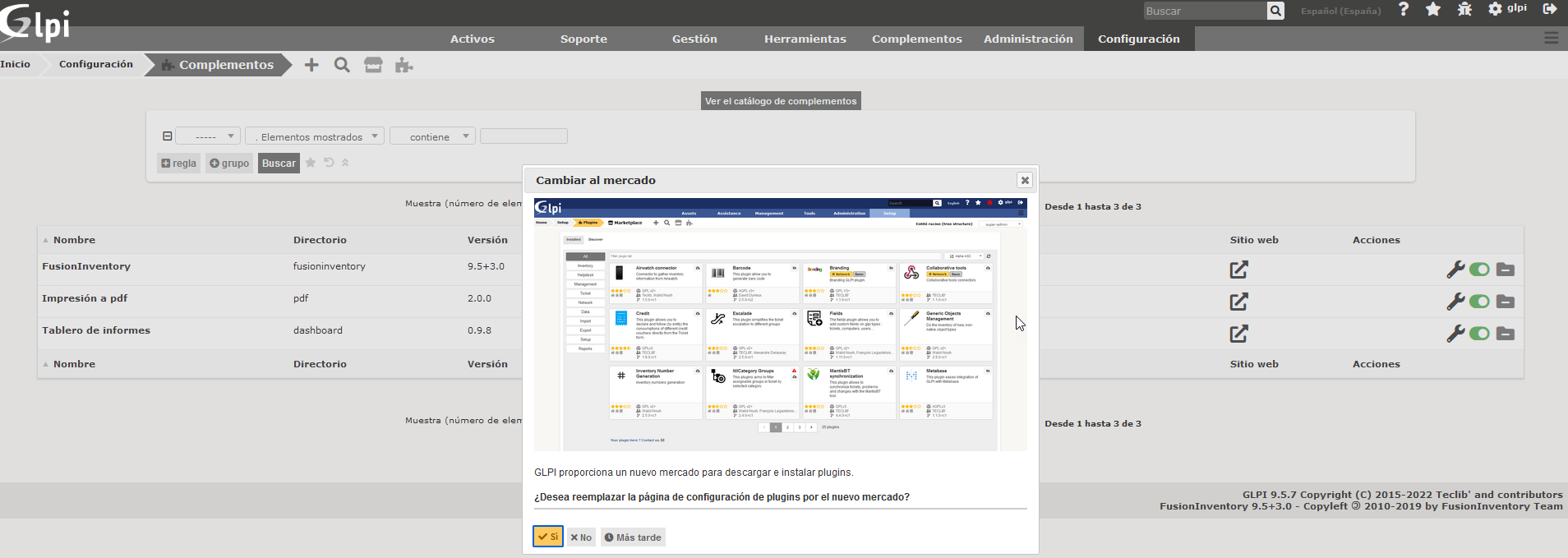Log out using the exit icon

coord(1550,9)
